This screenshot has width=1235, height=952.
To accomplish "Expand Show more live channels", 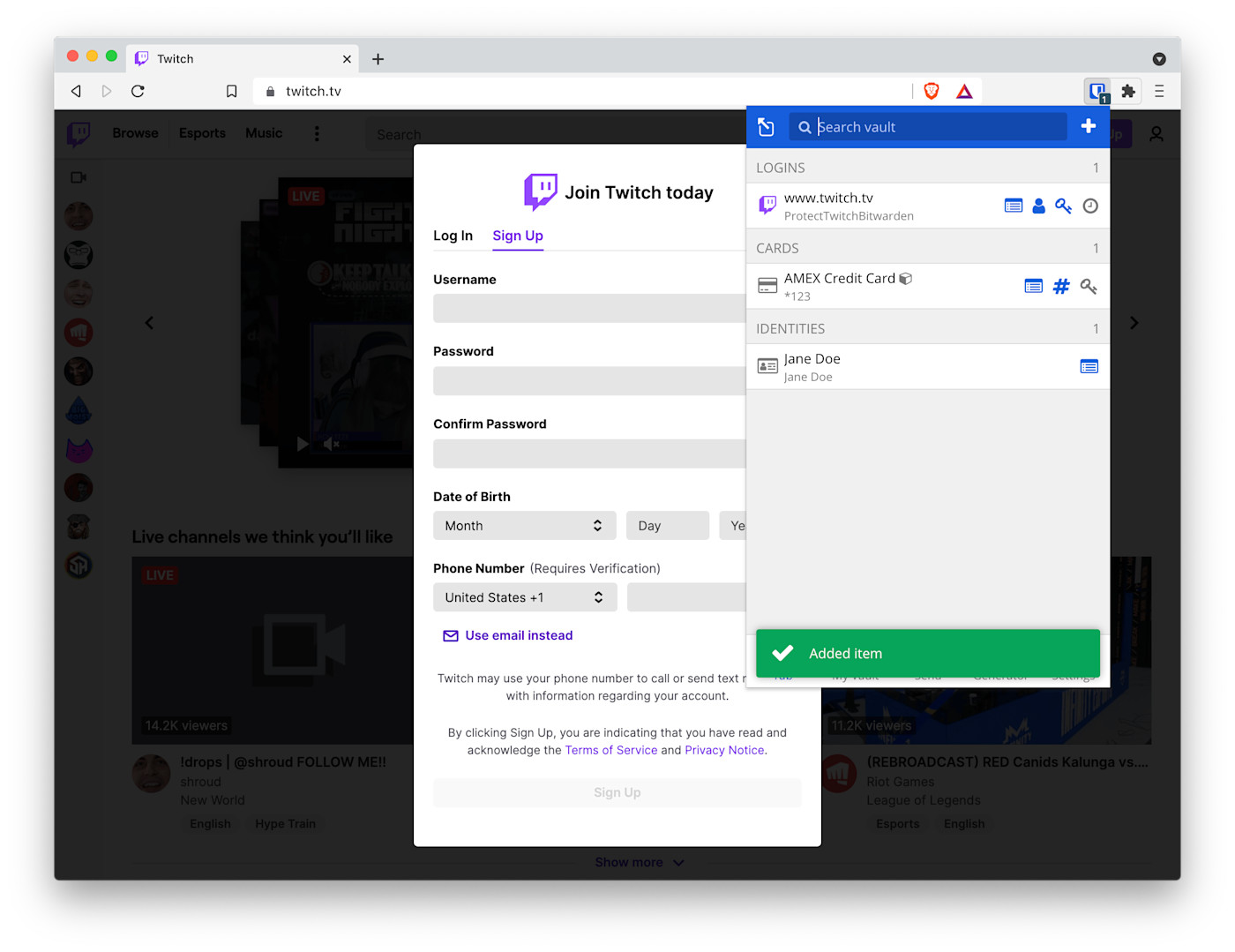I will click(x=640, y=862).
